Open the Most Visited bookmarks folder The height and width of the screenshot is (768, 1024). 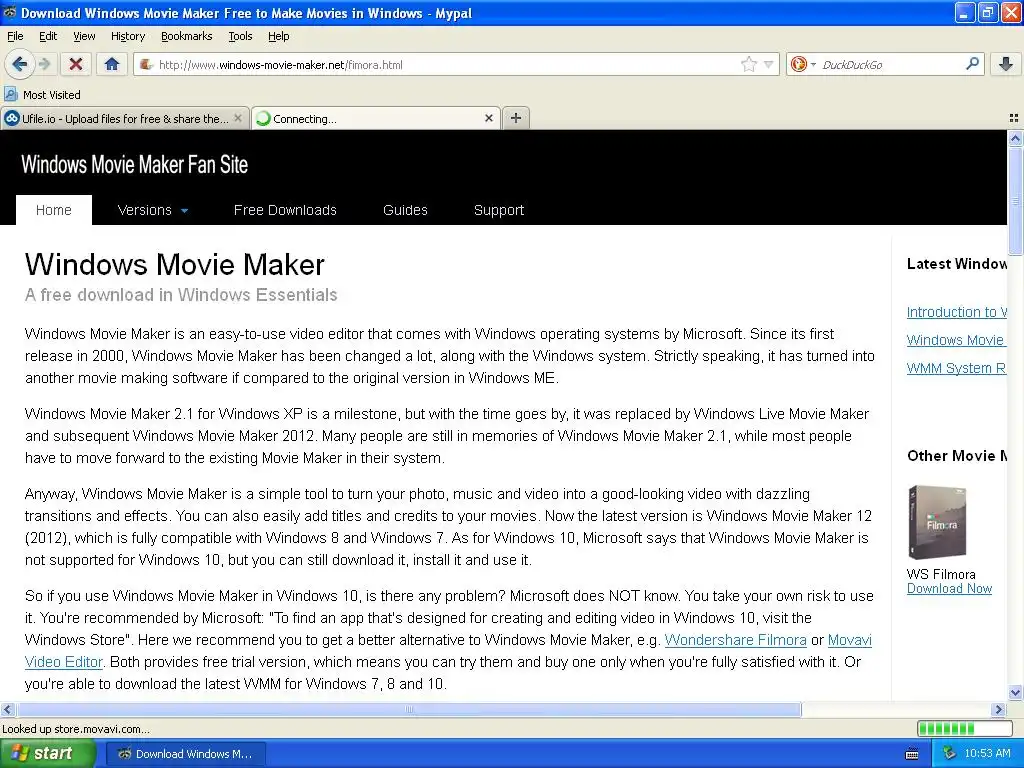coord(42,95)
